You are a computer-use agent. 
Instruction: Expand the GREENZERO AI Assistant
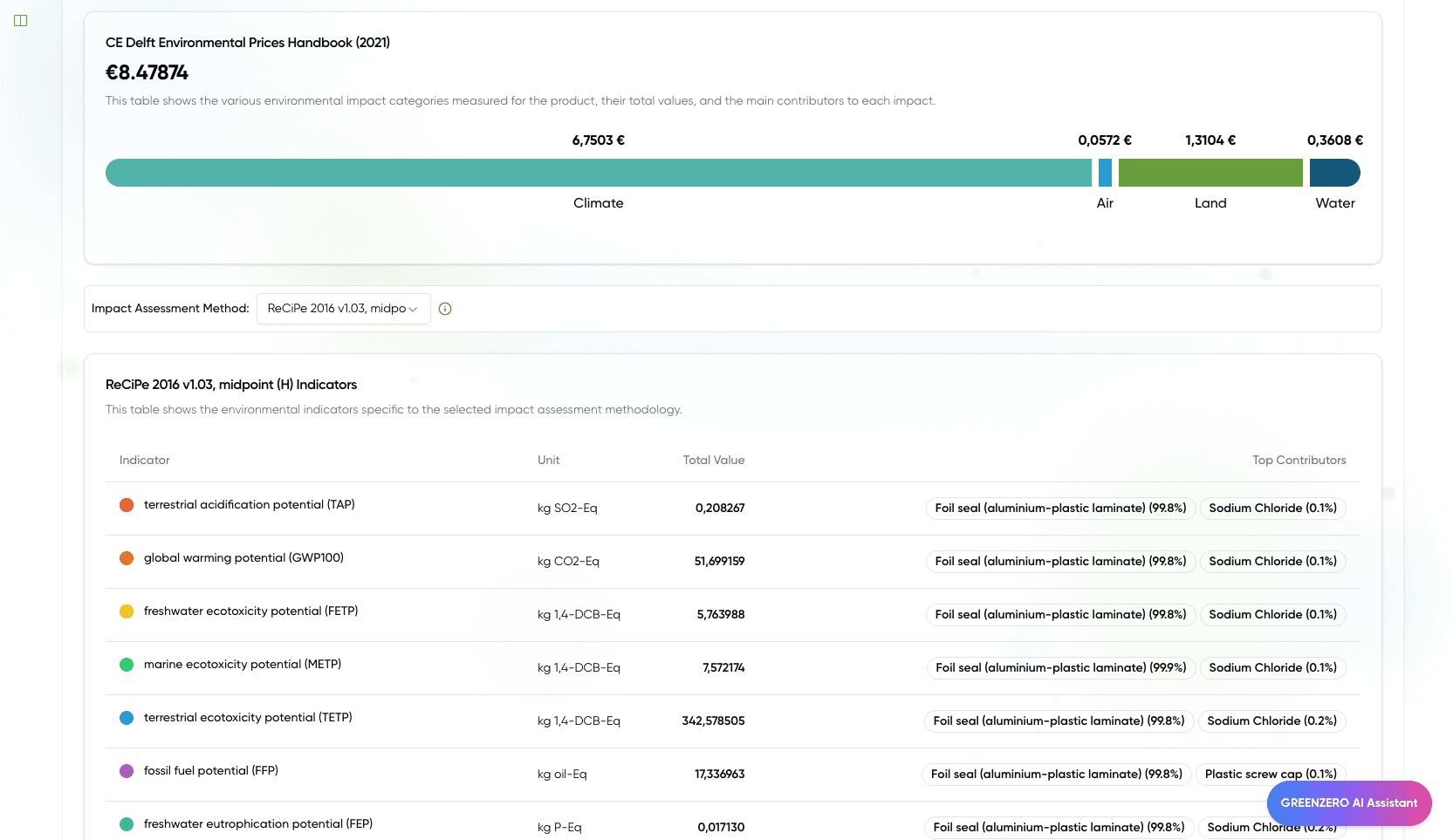click(x=1348, y=802)
